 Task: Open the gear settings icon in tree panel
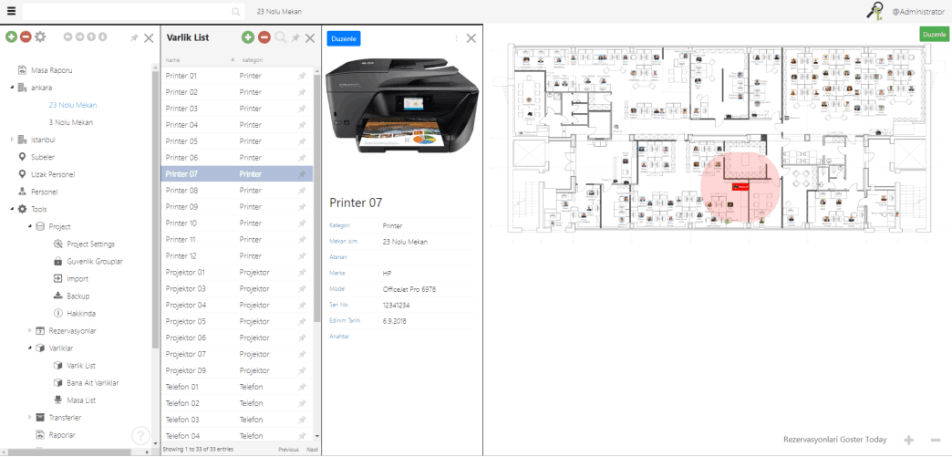click(x=41, y=37)
